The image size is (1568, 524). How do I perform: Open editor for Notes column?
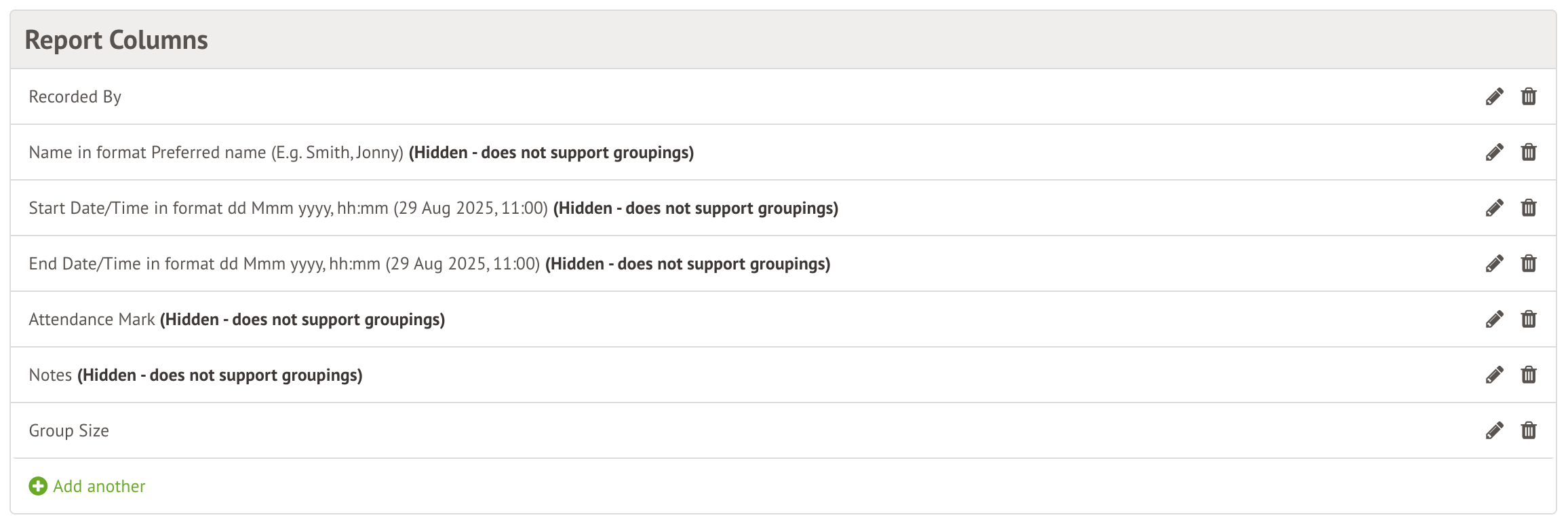point(1494,375)
